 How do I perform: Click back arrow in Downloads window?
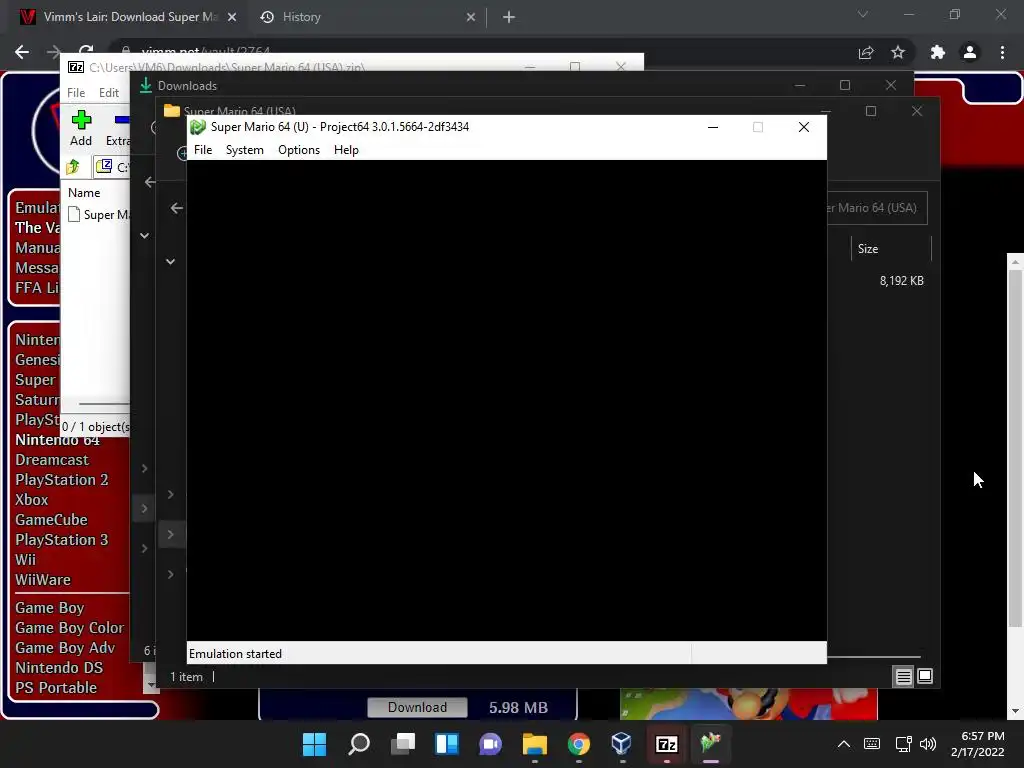[x=150, y=182]
